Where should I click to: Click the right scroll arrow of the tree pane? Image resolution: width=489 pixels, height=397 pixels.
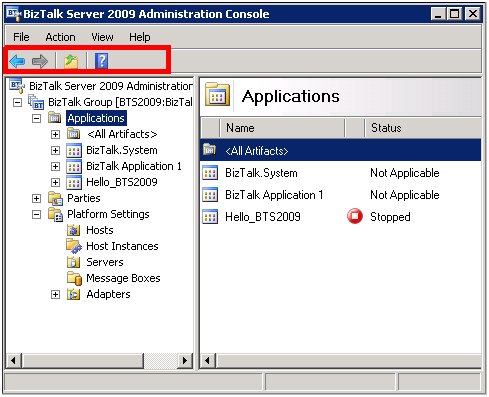(x=185, y=361)
